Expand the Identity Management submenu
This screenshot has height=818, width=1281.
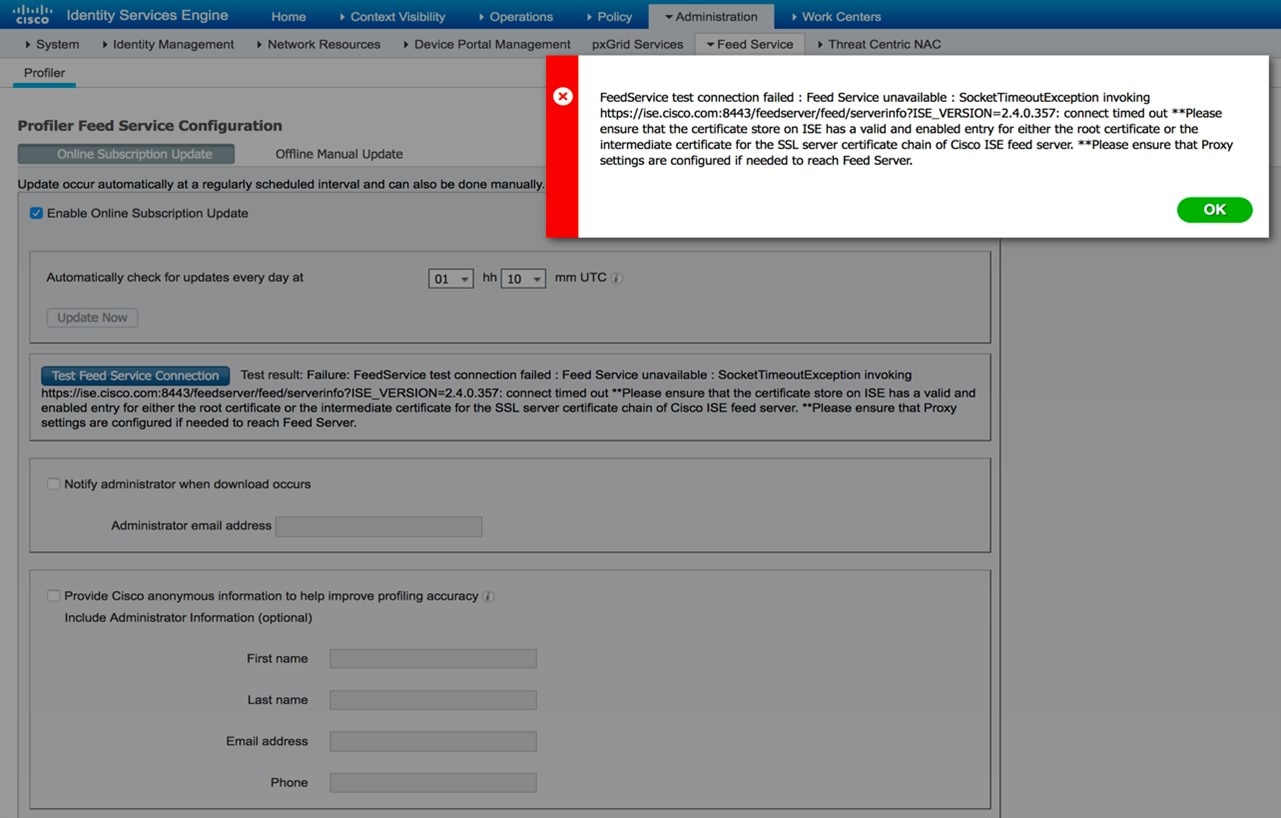coord(166,44)
